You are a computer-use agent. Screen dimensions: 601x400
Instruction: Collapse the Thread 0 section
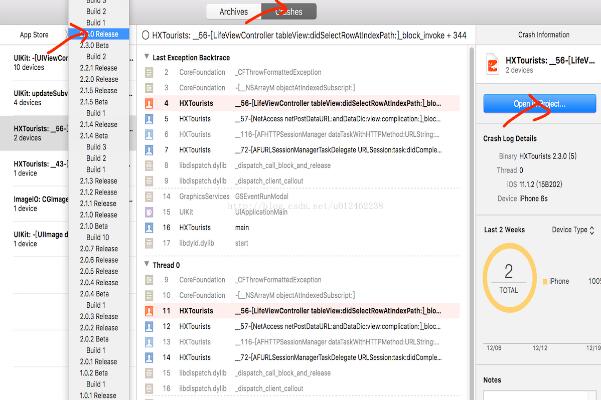click(146, 264)
